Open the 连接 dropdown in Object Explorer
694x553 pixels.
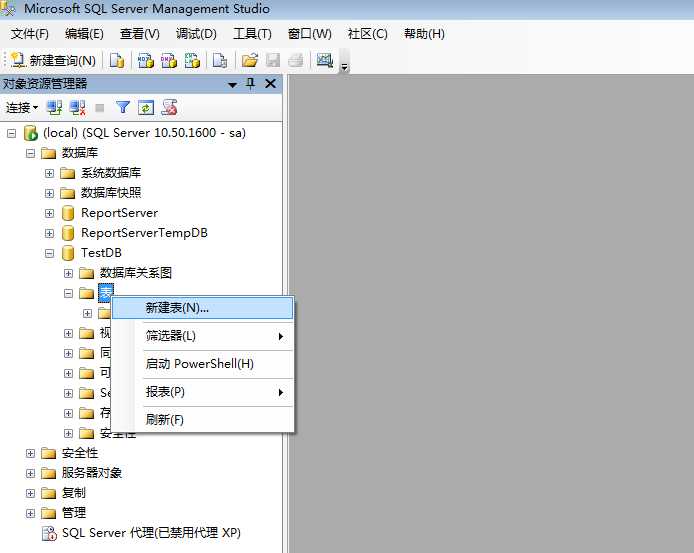coord(21,108)
